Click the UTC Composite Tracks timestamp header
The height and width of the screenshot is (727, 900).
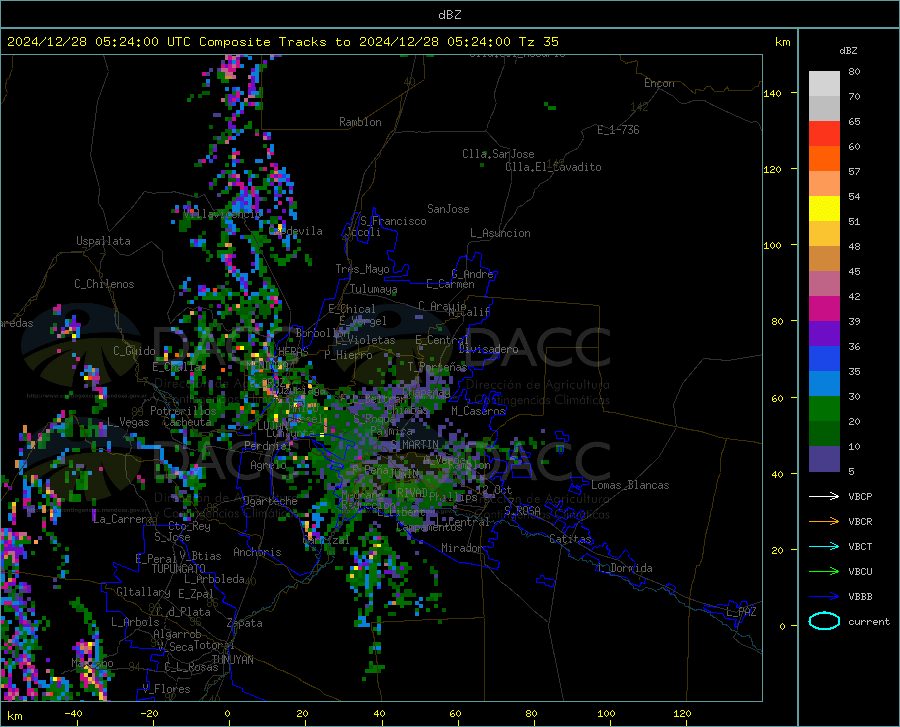point(282,42)
